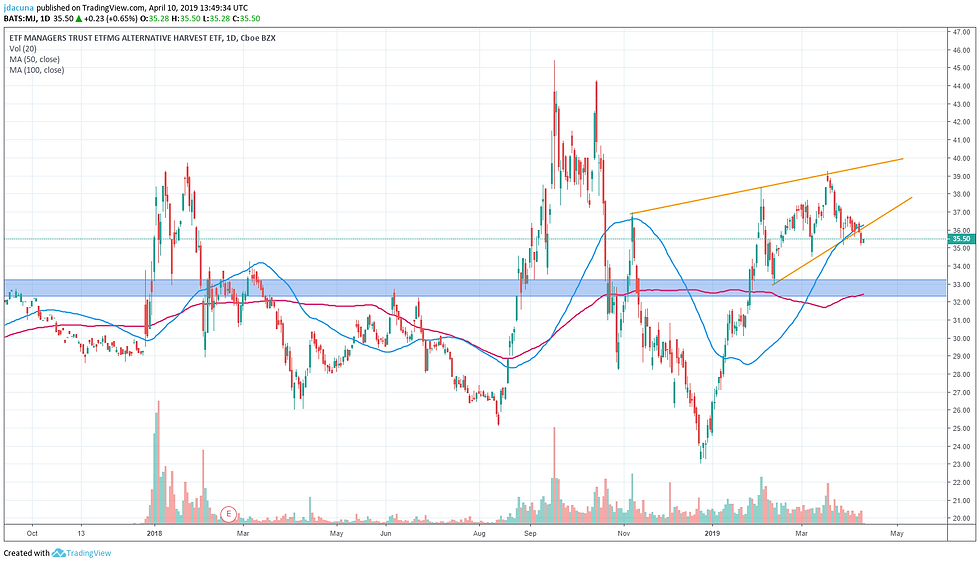Click the blue horizontal support zone rectangle
Screen dimensions: 980x564
[x=475, y=288]
